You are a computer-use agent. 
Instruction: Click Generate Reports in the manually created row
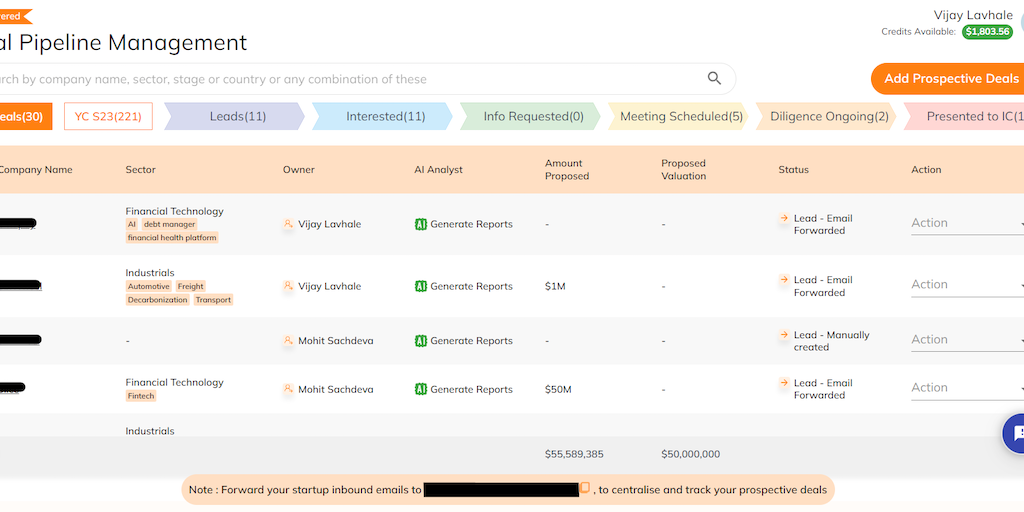[x=471, y=341]
